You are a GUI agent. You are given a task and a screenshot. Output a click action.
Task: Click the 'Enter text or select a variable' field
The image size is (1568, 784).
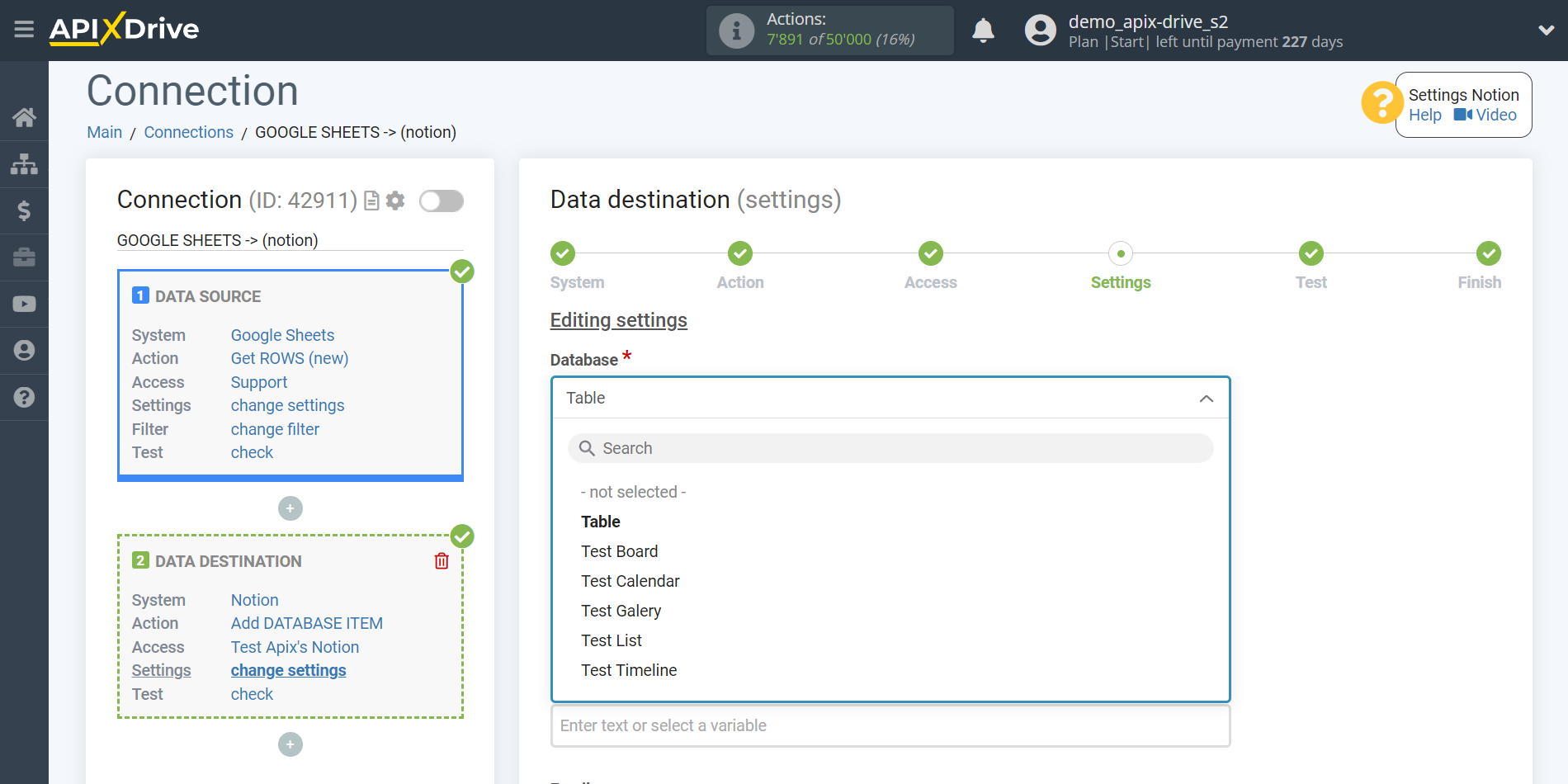(x=890, y=725)
